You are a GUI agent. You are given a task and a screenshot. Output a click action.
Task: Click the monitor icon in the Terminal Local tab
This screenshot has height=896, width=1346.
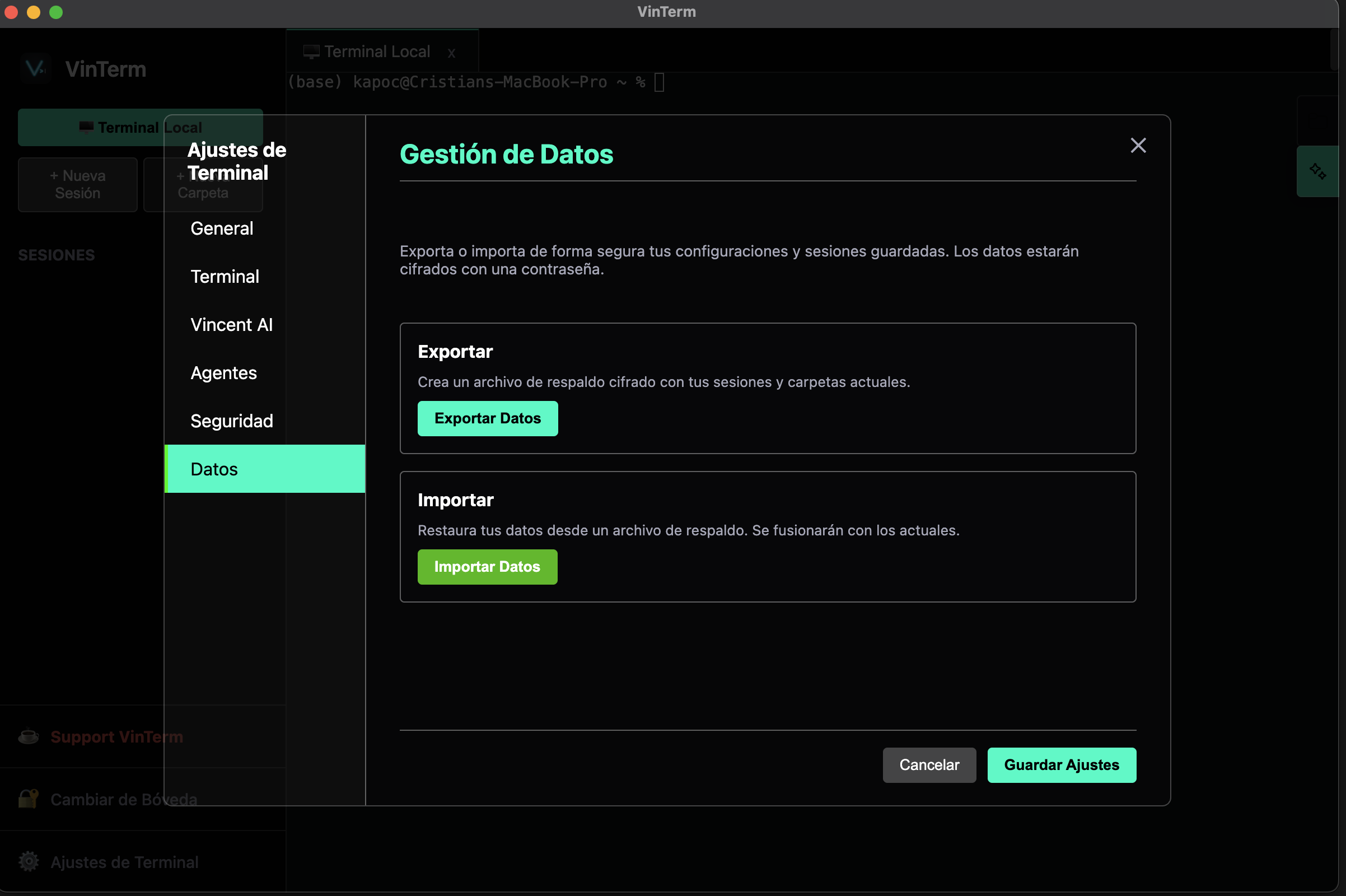click(x=311, y=52)
